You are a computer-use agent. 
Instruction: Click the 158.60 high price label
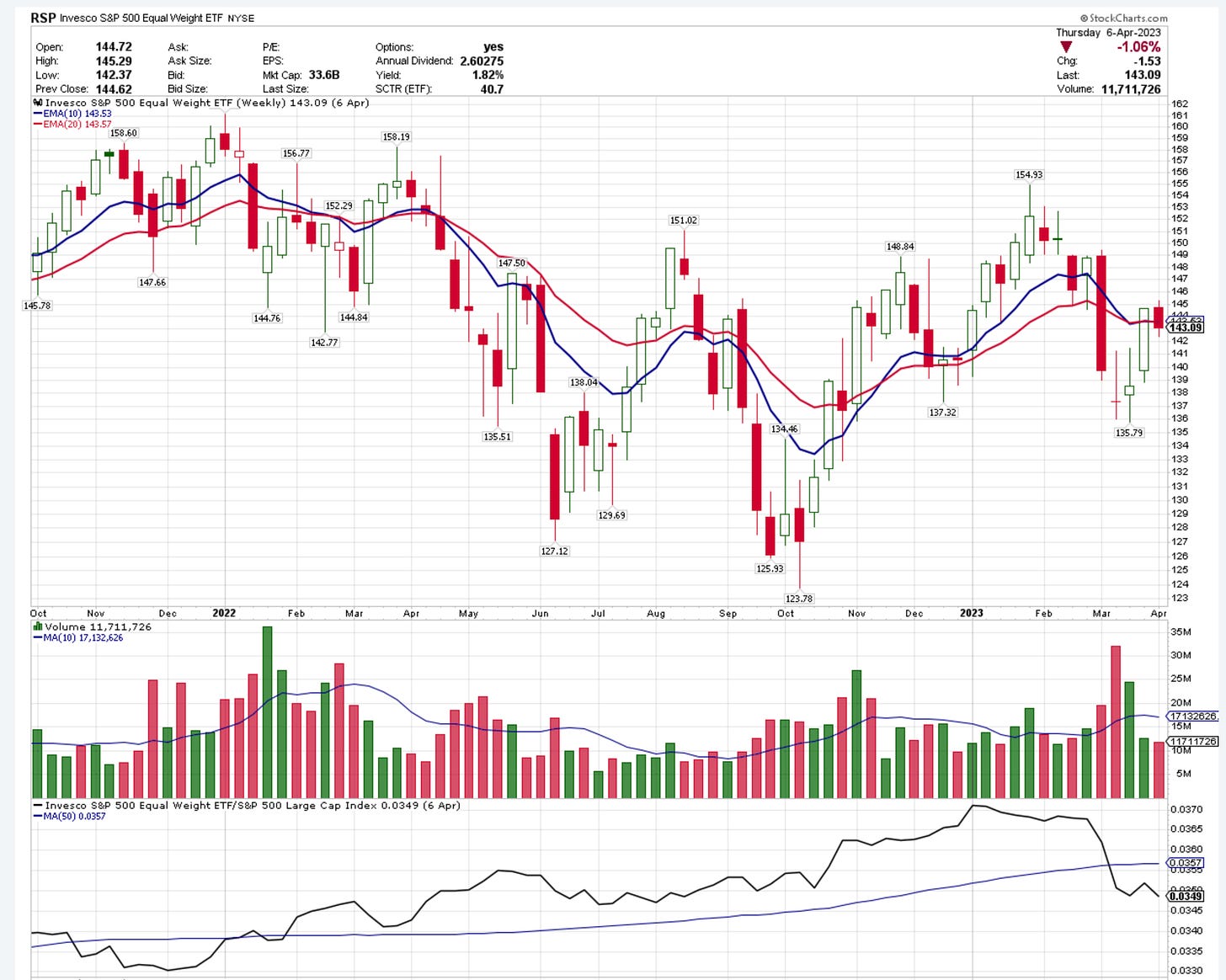(x=124, y=133)
